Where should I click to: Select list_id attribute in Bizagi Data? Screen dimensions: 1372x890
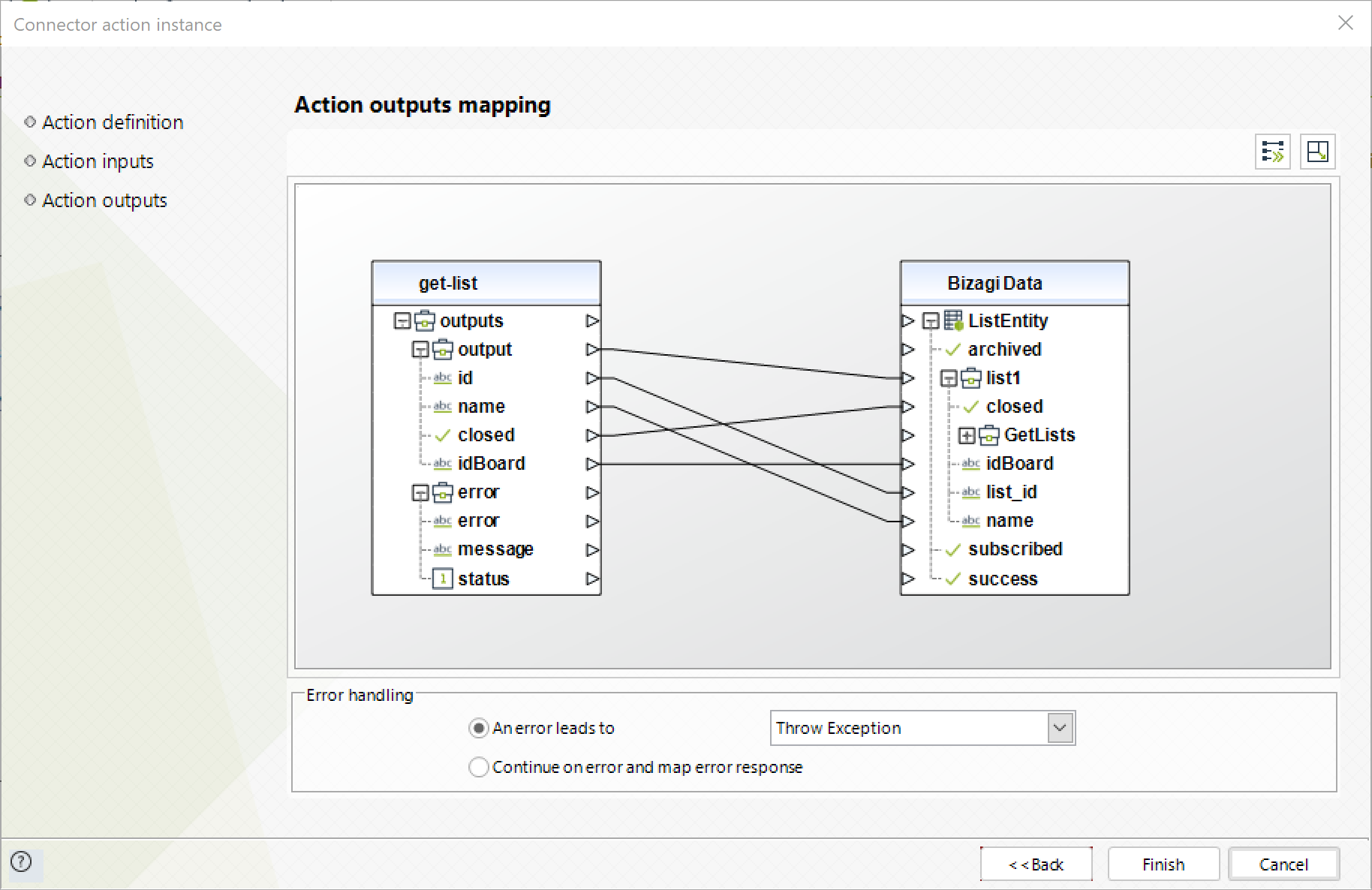pos(1011,492)
